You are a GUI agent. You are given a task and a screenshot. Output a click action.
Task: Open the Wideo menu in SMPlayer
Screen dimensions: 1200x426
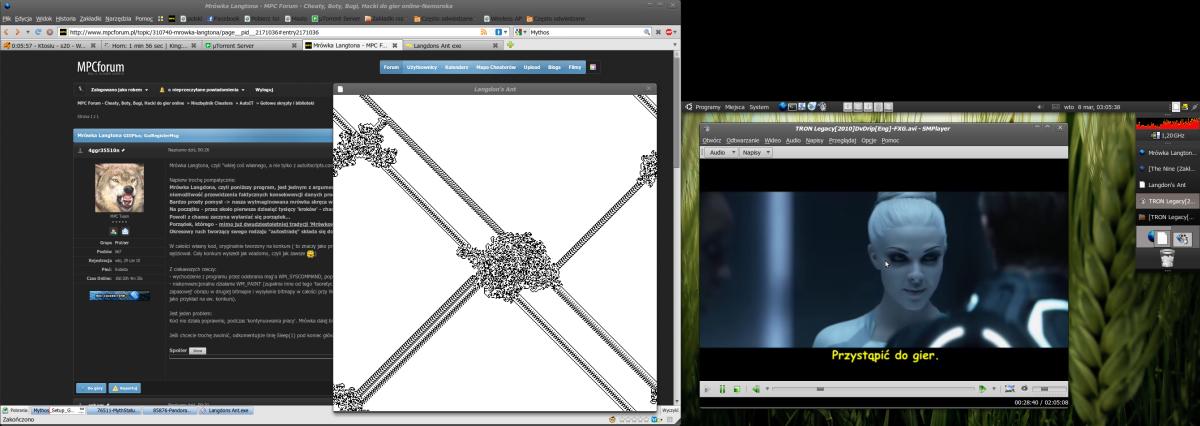point(772,141)
